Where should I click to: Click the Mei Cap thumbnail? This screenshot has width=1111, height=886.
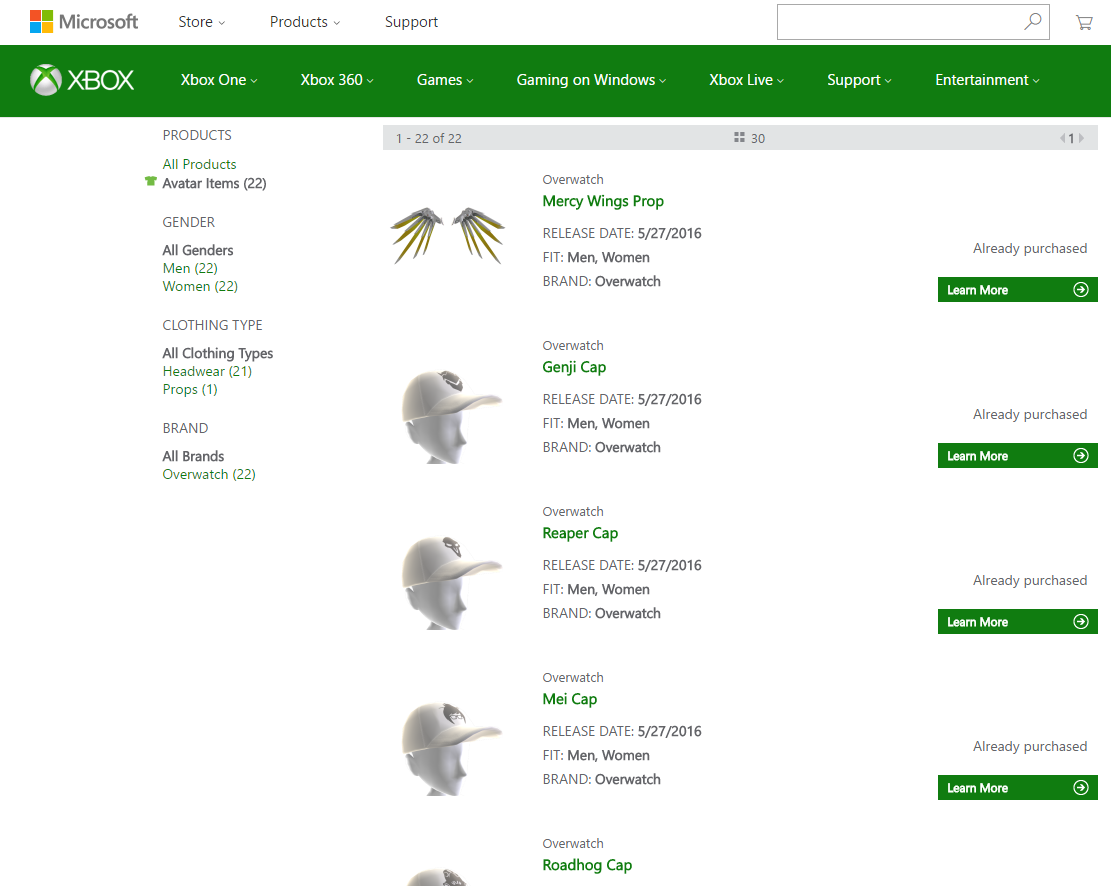click(x=451, y=748)
